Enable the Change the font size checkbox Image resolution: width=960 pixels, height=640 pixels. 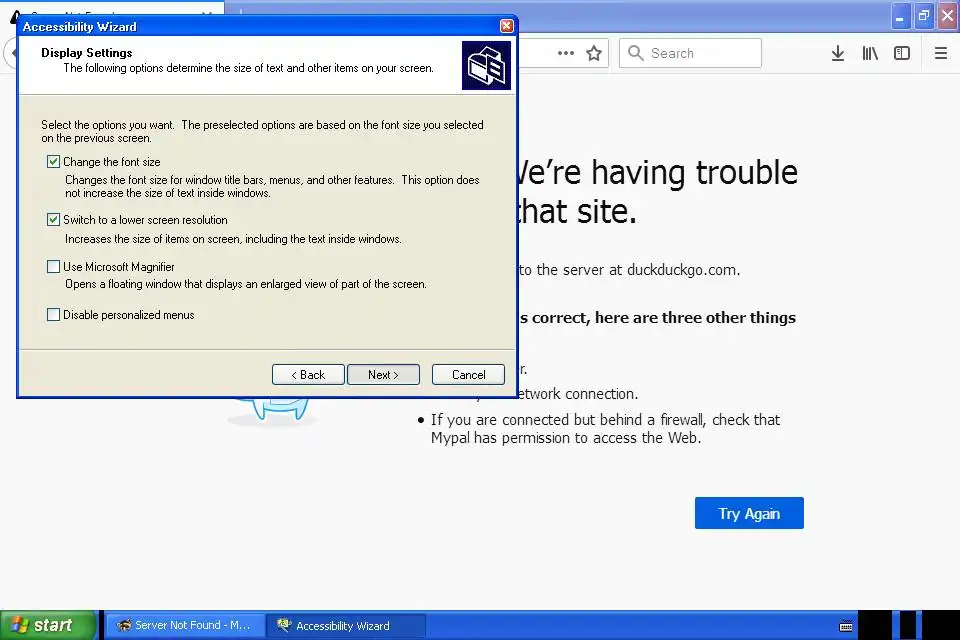tap(53, 162)
